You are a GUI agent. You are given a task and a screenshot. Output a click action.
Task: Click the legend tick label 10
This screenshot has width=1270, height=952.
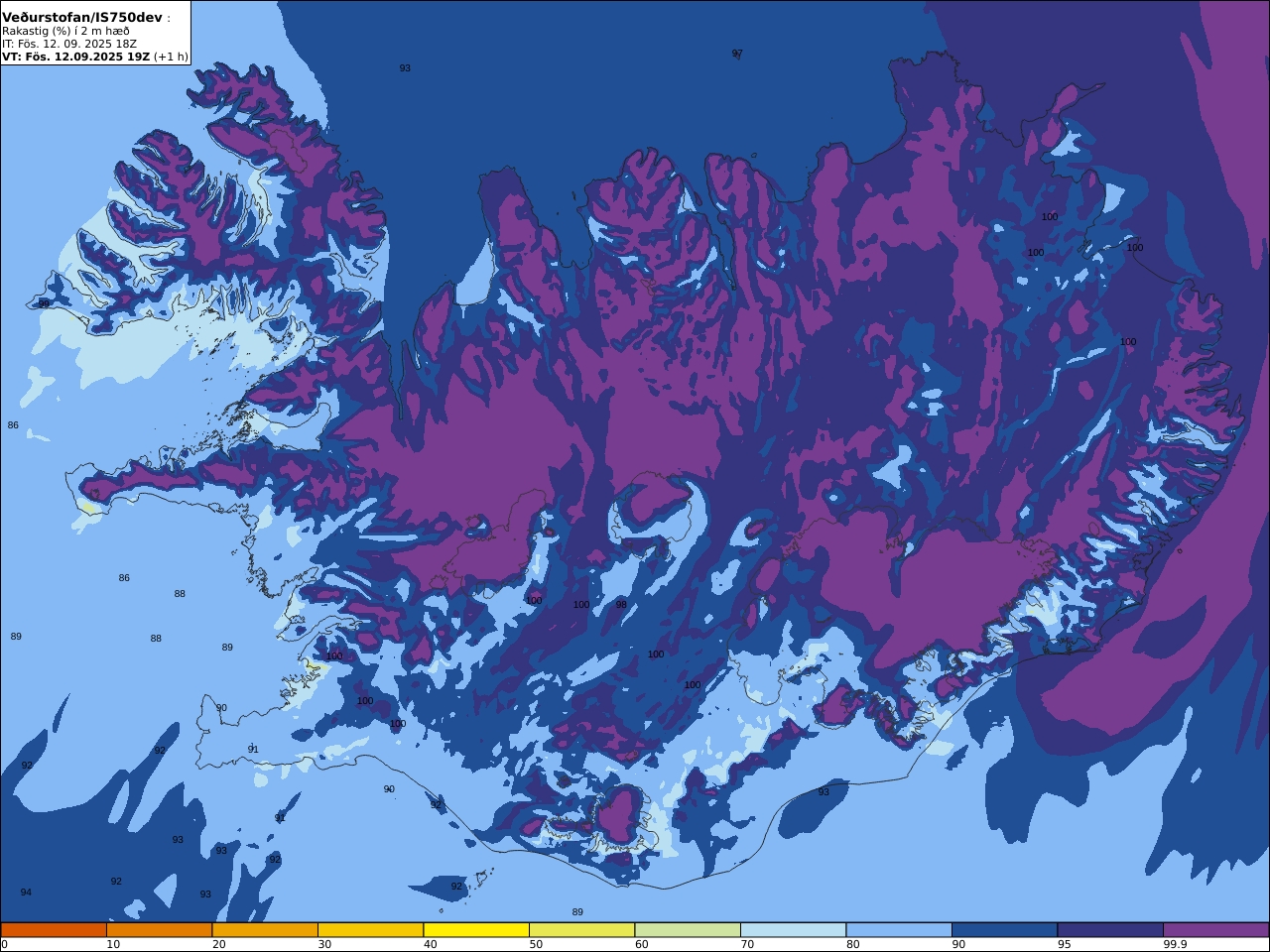[113, 944]
